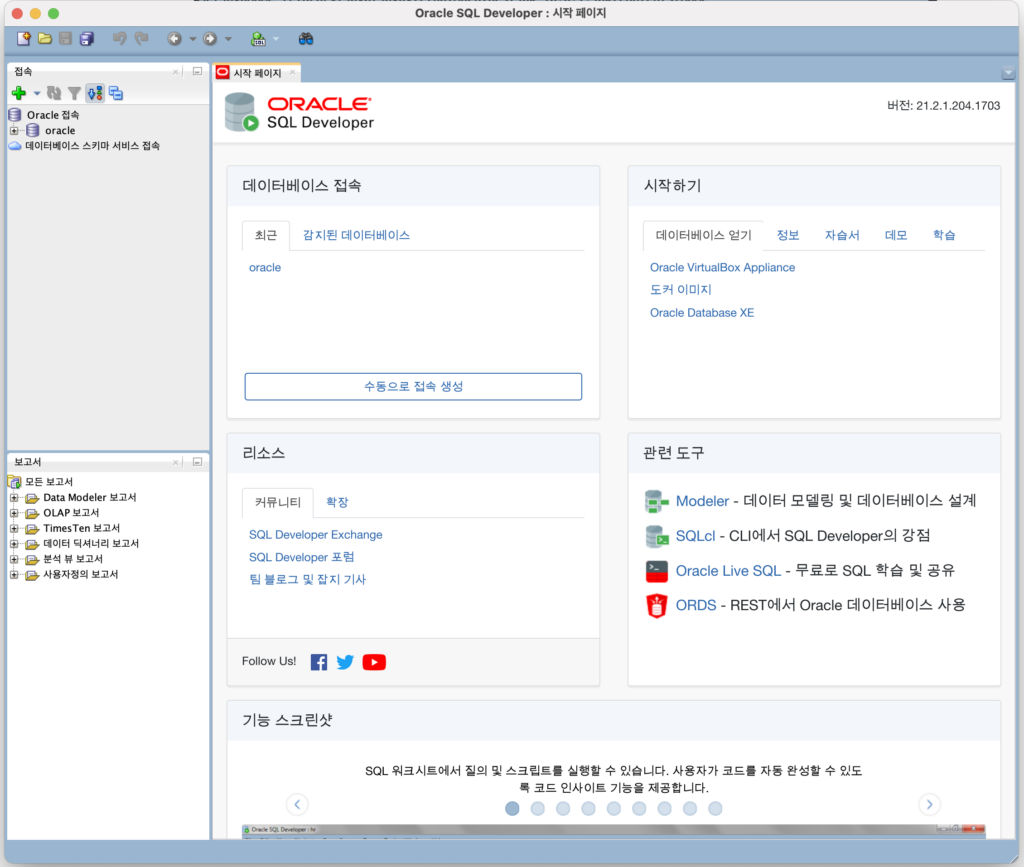Switch to the 감지된 데이터베이스 tab
Screen dimensions: 1024x867
point(356,235)
